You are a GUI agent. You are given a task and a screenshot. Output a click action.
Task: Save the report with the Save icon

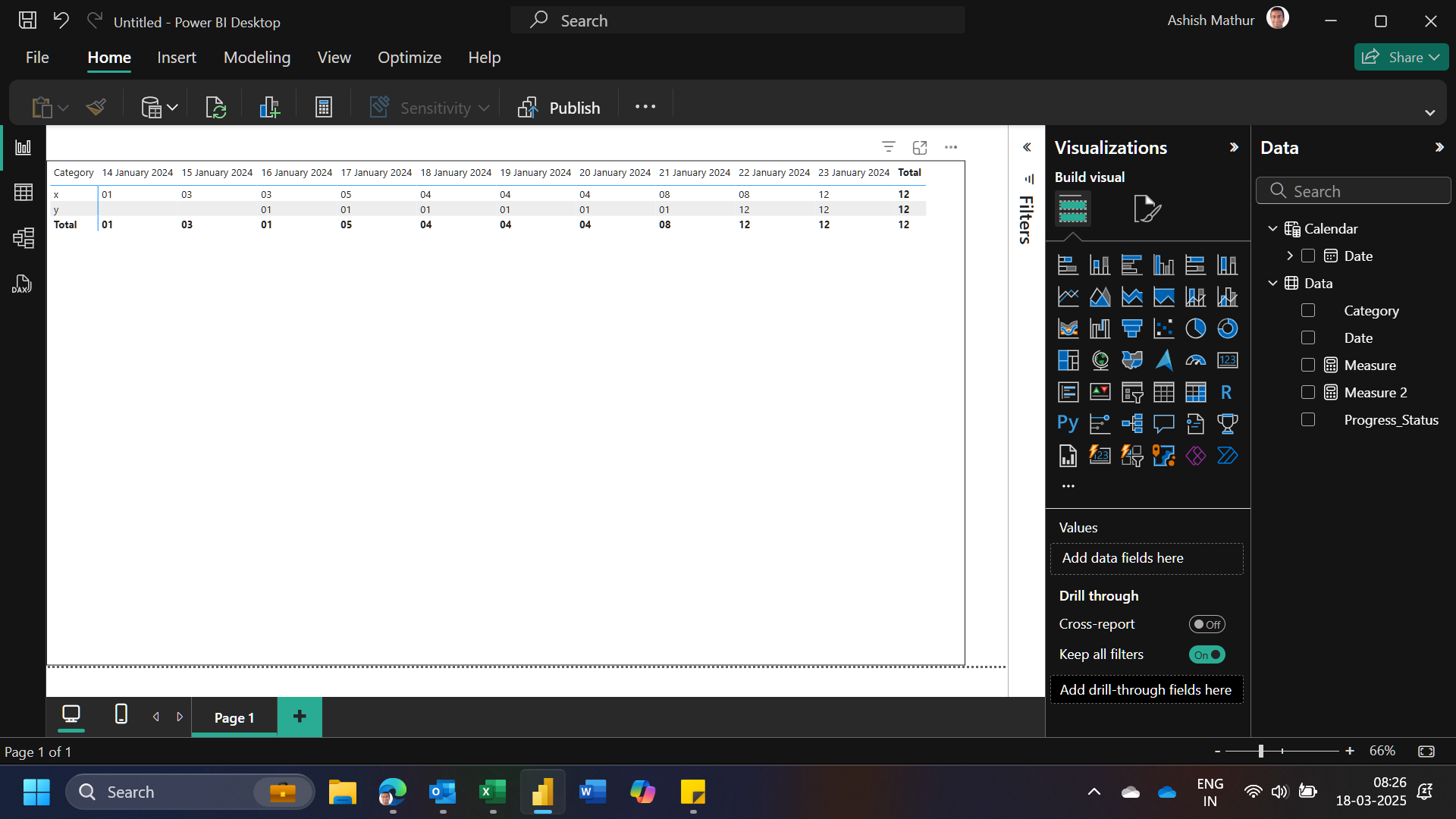coord(27,20)
